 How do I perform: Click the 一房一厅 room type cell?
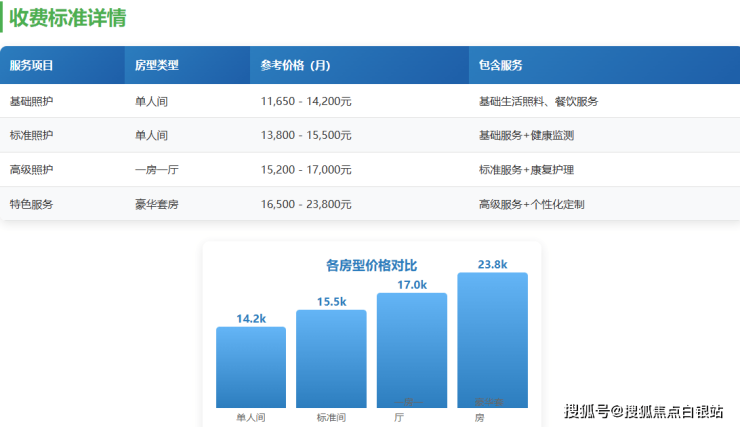156,170
